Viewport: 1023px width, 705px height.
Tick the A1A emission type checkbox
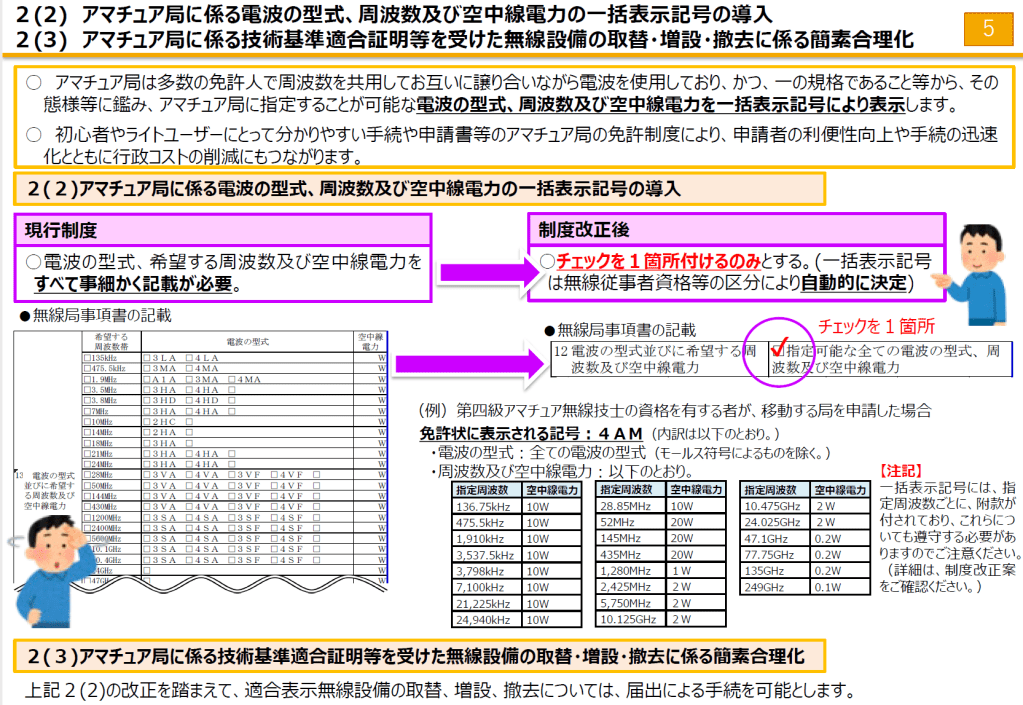click(147, 380)
